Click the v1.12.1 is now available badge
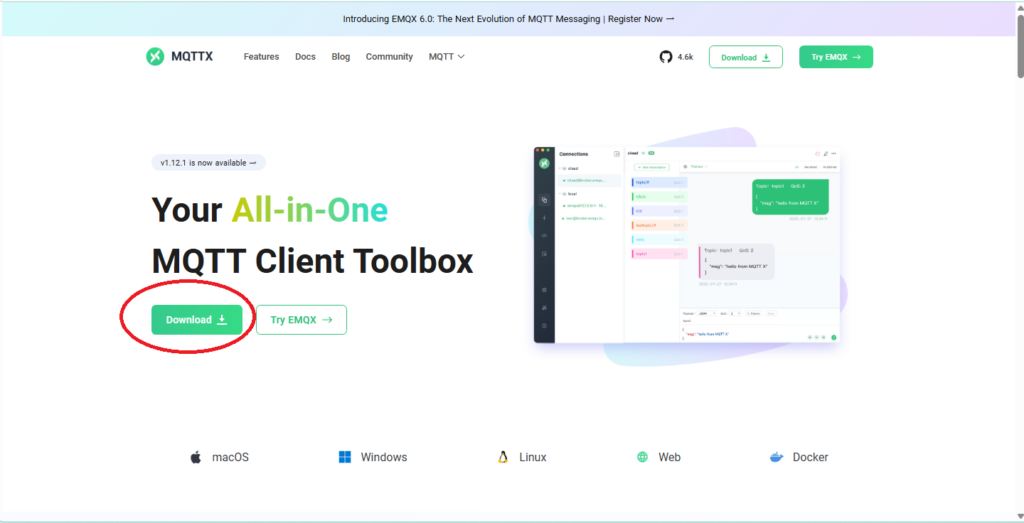 tap(209, 163)
